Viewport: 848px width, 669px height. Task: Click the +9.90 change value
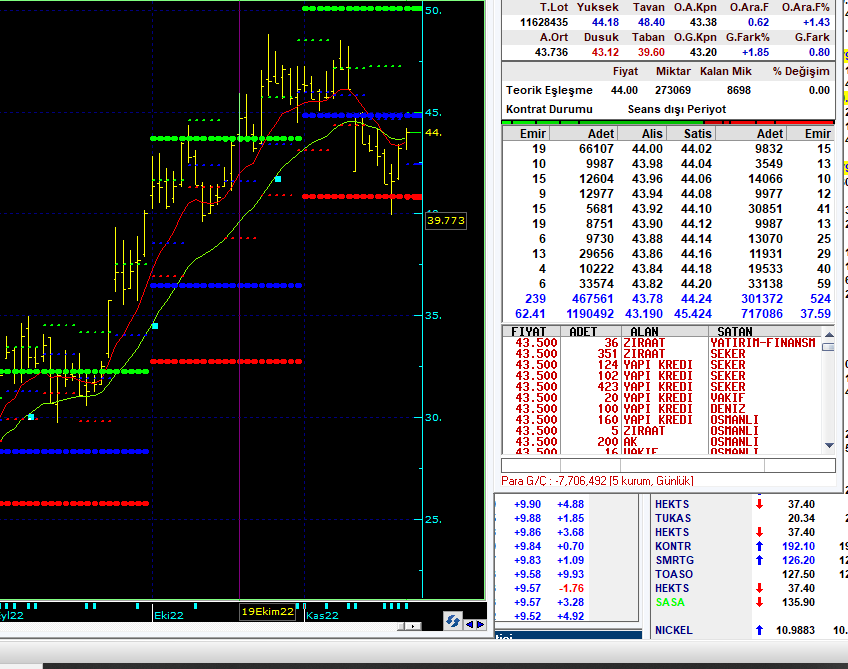(x=527, y=504)
